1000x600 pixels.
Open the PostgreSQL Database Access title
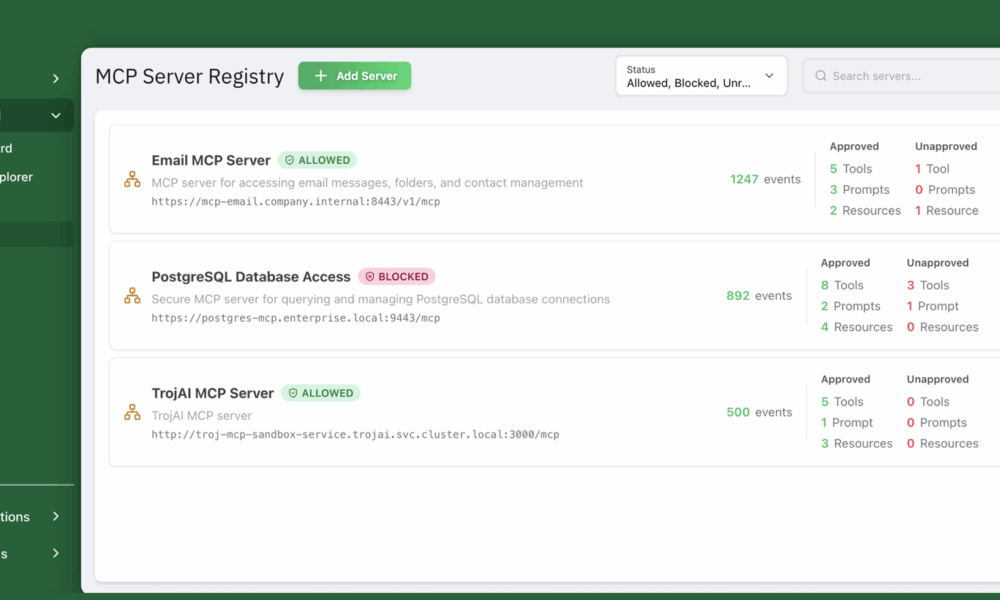click(251, 277)
